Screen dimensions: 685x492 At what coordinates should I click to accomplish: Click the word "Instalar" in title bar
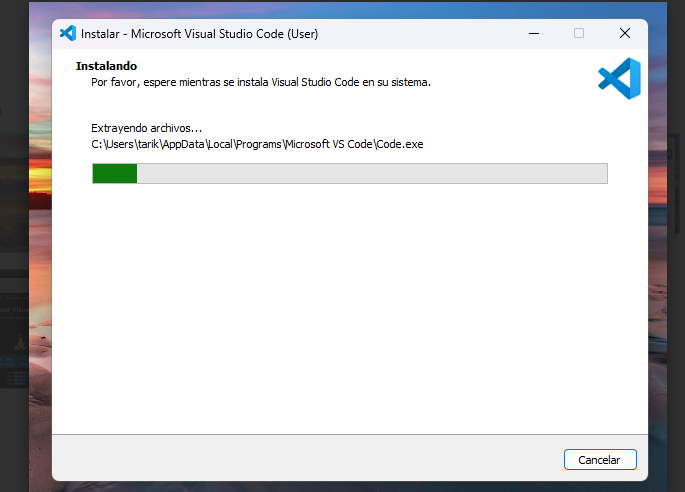pos(104,34)
